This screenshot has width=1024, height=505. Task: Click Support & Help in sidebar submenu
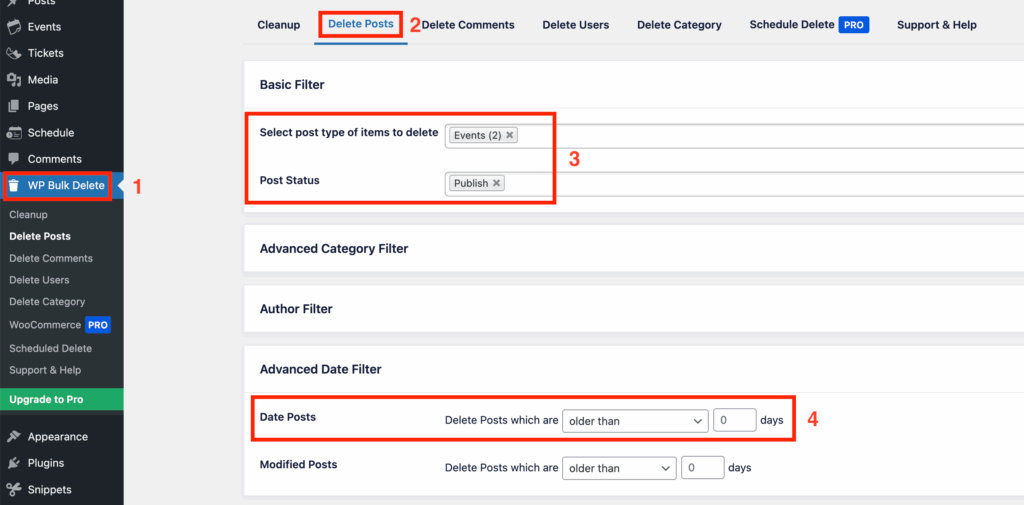(45, 370)
